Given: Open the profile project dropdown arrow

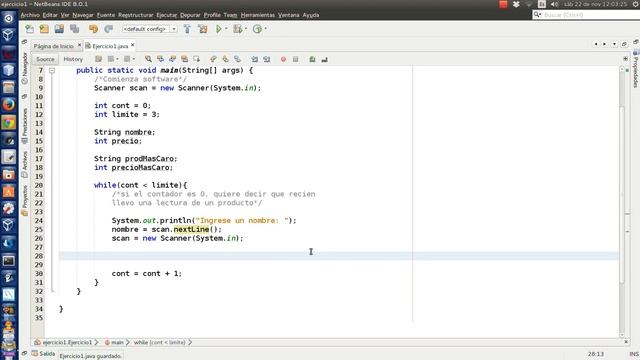Looking at the screenshot, I should 265,29.
